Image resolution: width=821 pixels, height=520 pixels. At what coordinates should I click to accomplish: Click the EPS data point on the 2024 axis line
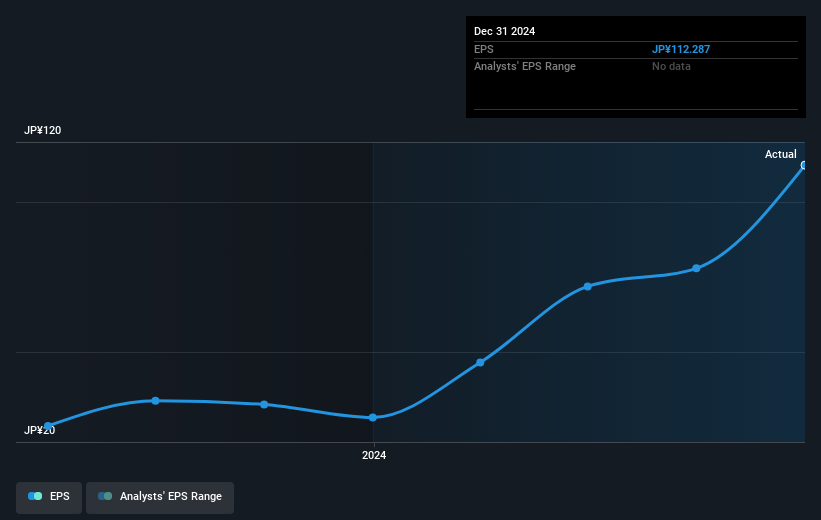(373, 417)
